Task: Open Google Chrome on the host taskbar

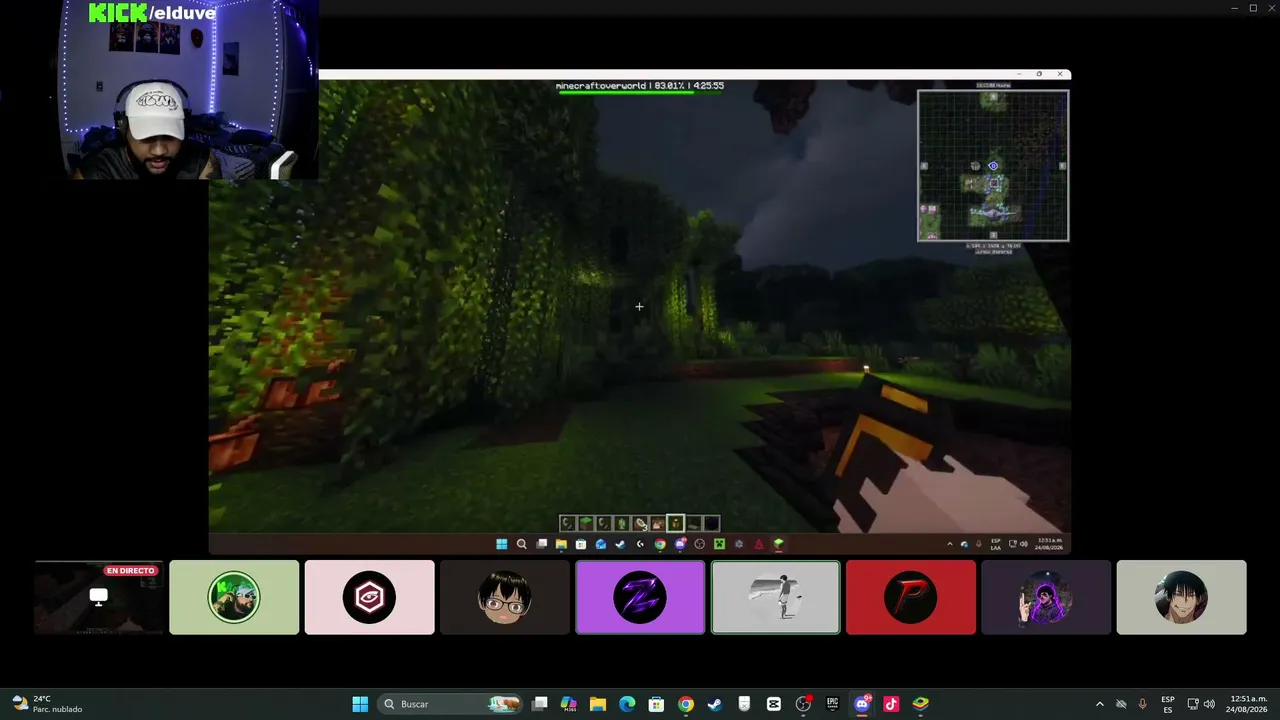Action: 685,704
